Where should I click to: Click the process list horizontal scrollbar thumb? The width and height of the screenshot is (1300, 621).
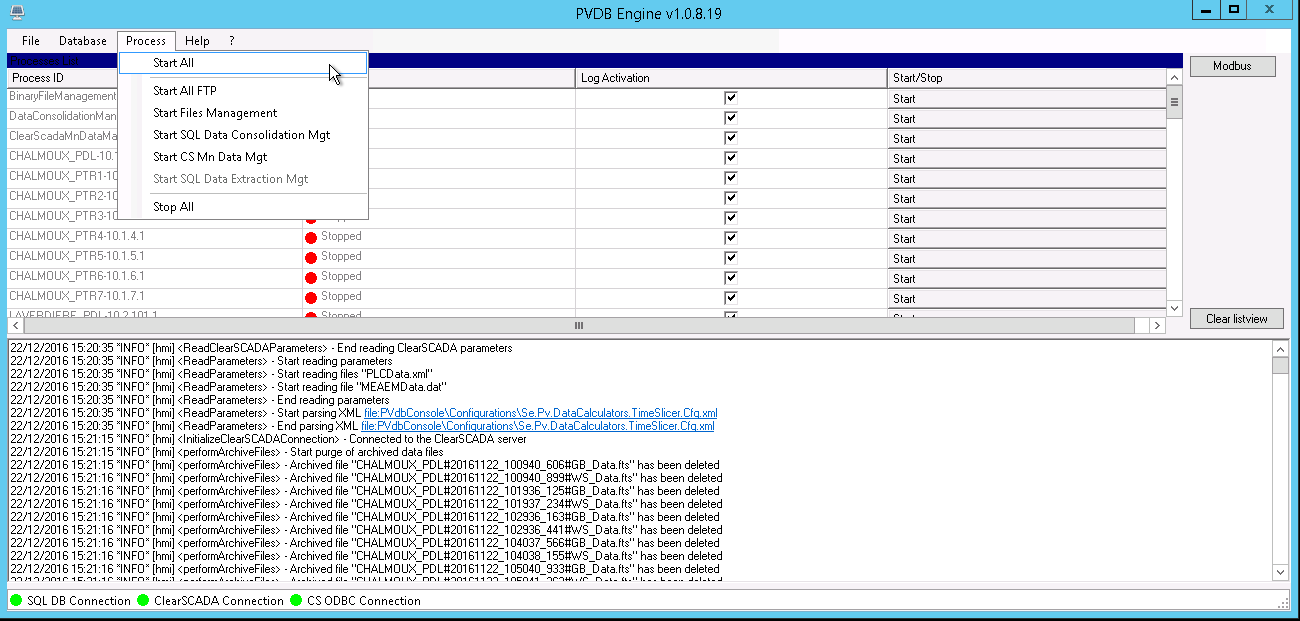(x=578, y=326)
